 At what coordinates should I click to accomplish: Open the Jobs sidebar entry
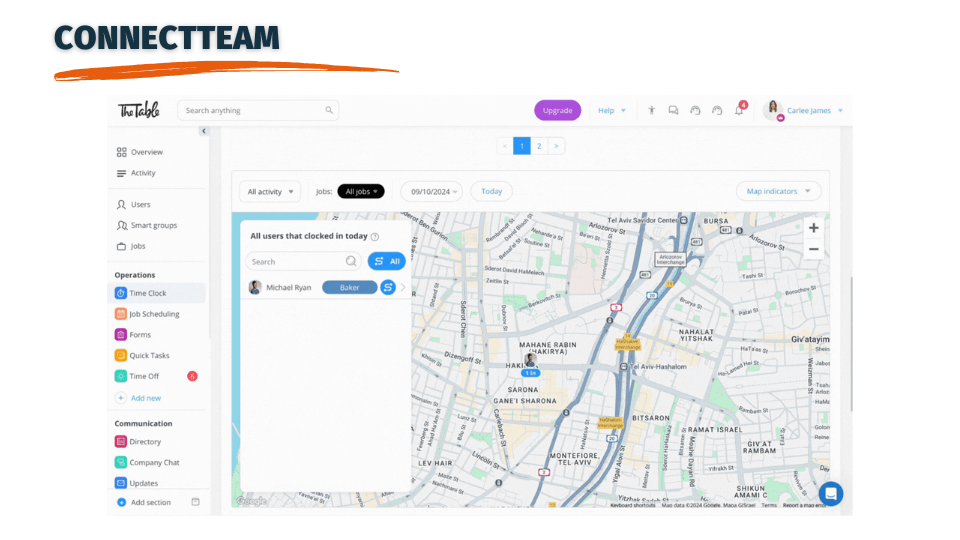[132, 246]
